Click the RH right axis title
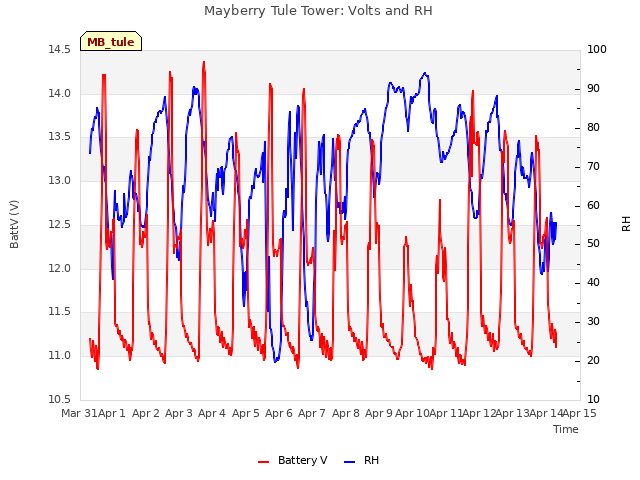 pos(626,224)
